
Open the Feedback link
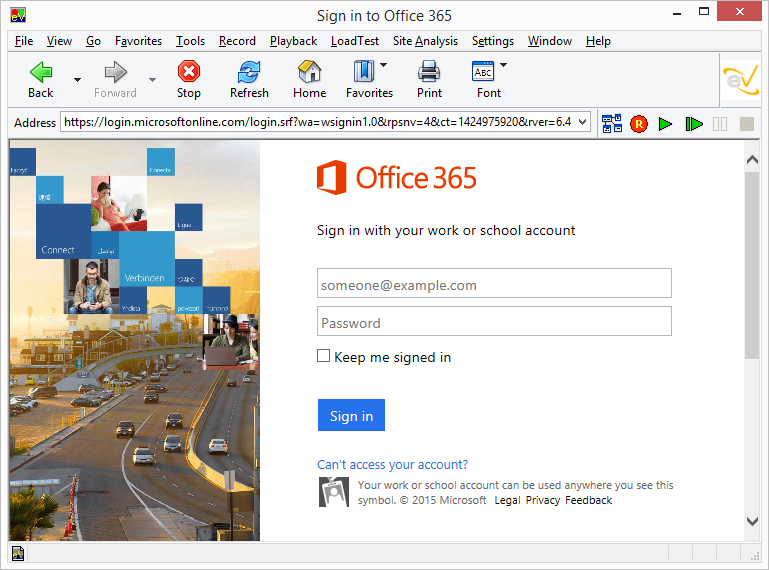tap(589, 500)
